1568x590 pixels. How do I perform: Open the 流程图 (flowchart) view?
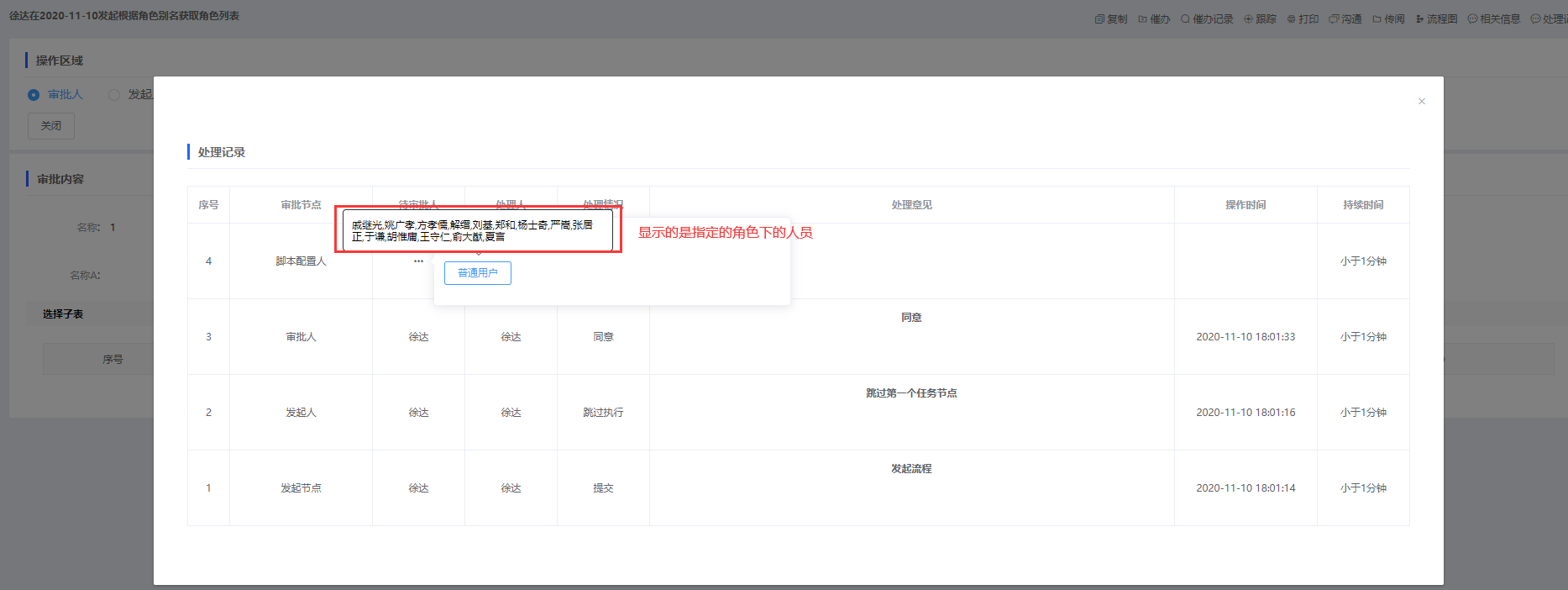point(1436,18)
